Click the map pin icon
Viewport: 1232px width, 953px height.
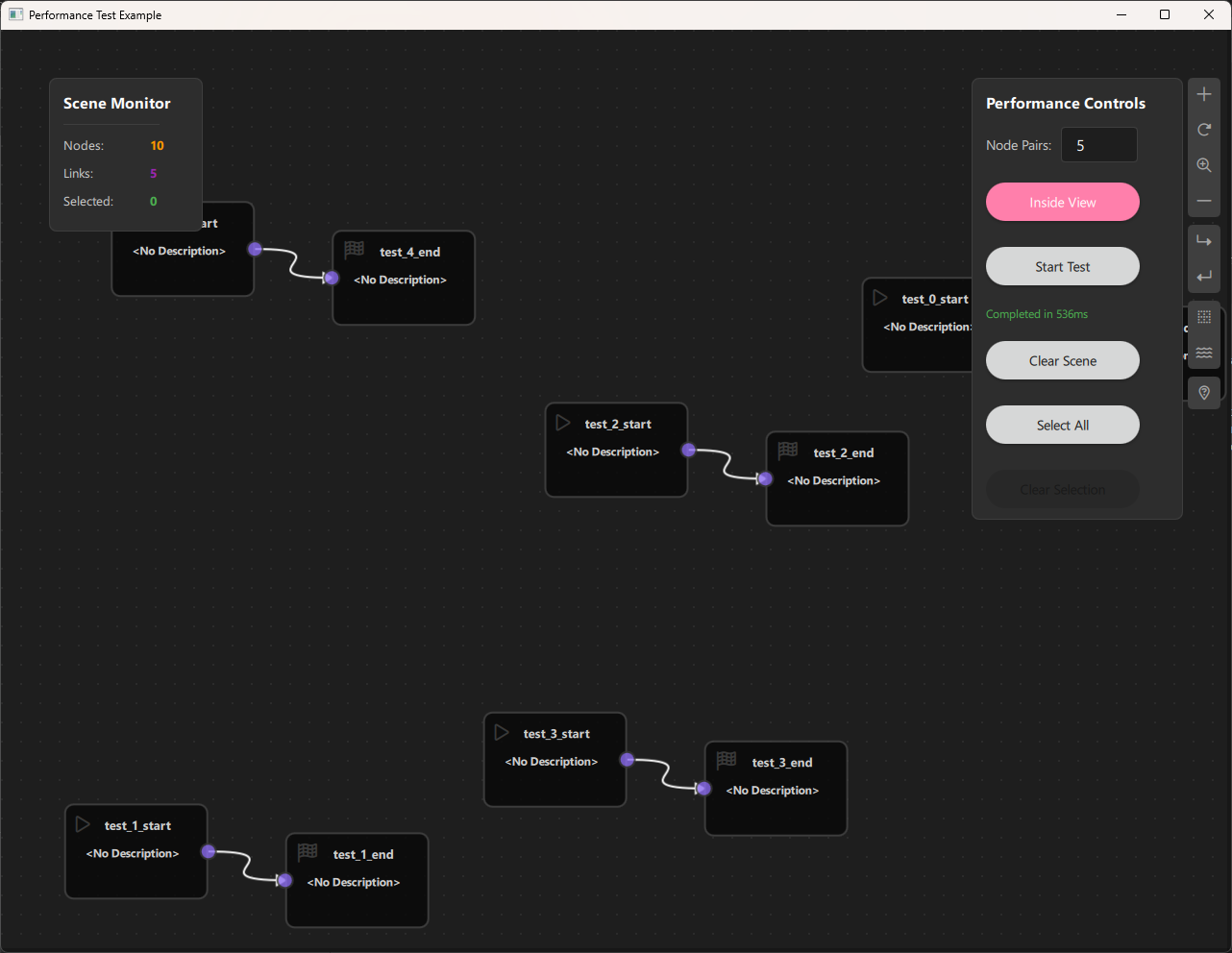tap(1203, 393)
